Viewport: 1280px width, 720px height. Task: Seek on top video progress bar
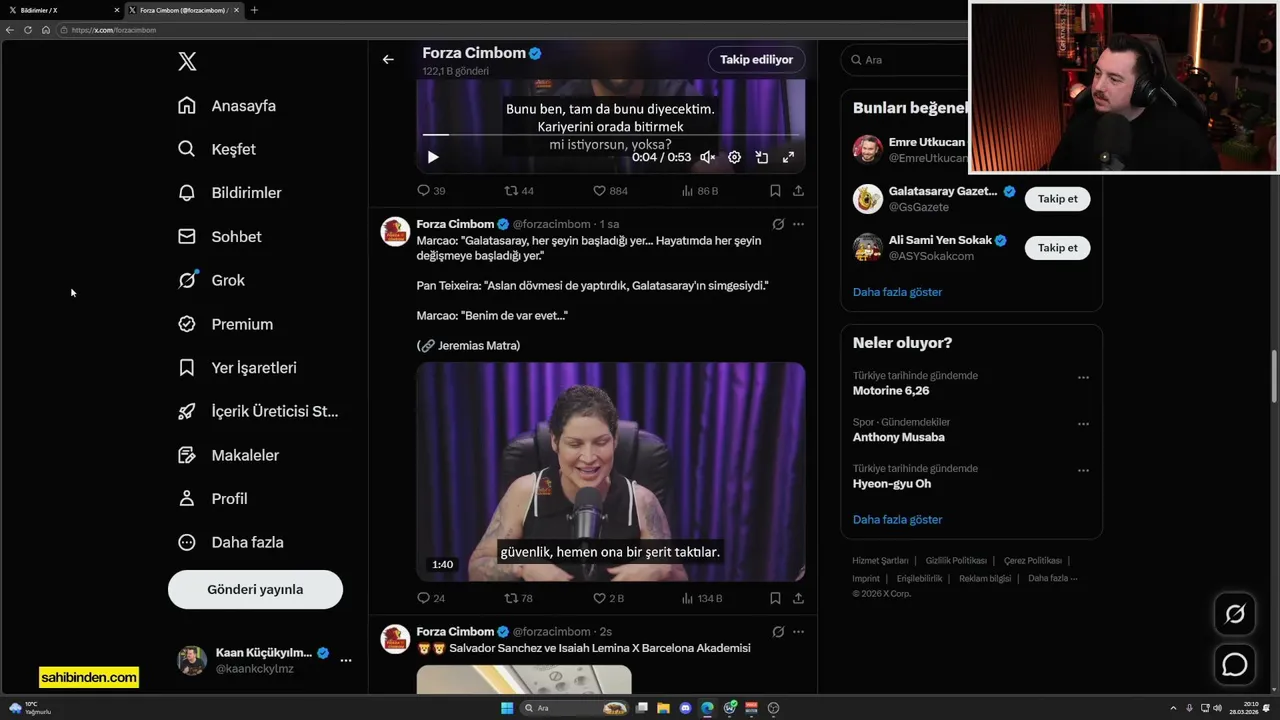pyautogui.click(x=610, y=134)
